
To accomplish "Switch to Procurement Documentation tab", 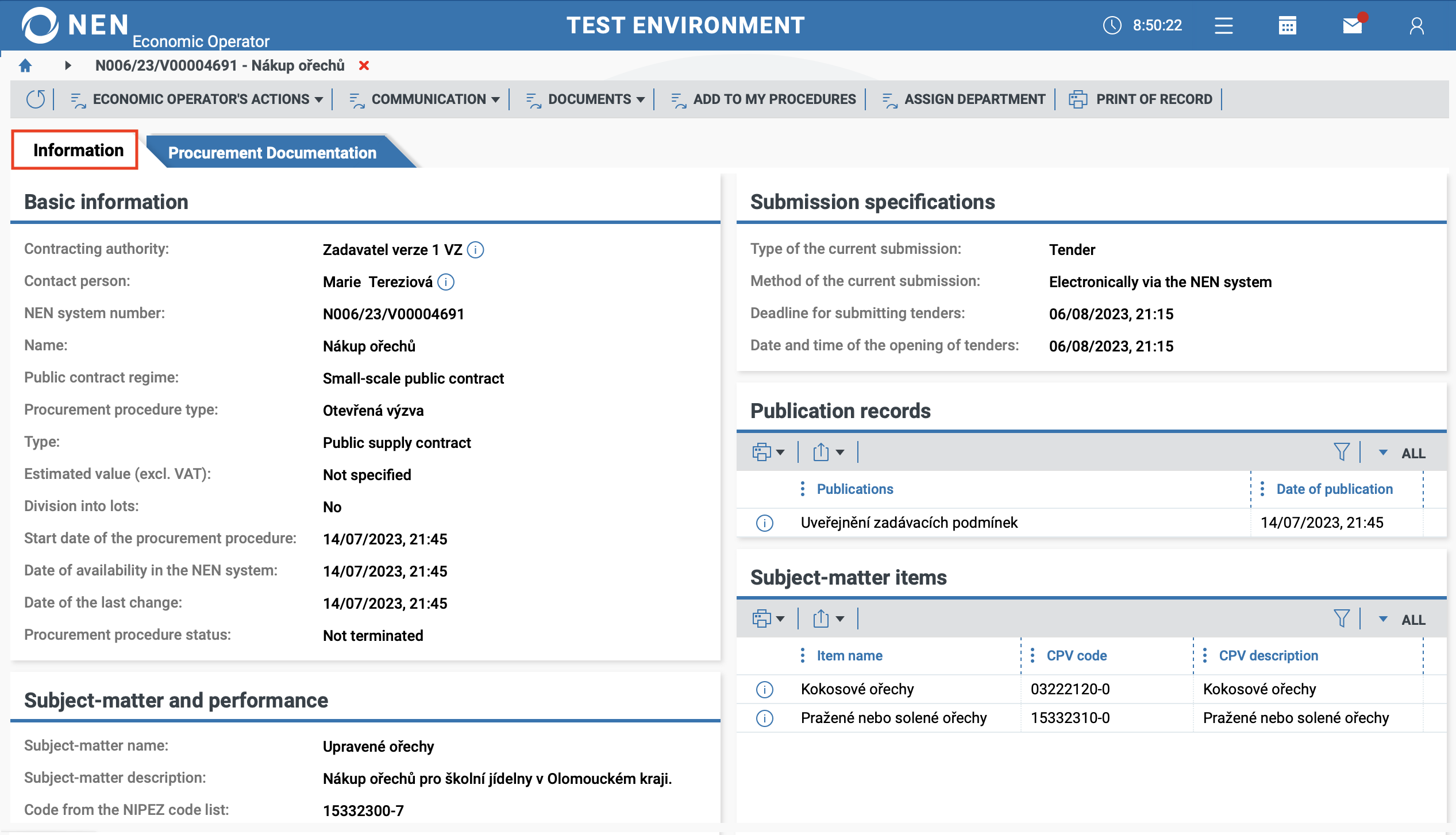I will (x=272, y=153).
